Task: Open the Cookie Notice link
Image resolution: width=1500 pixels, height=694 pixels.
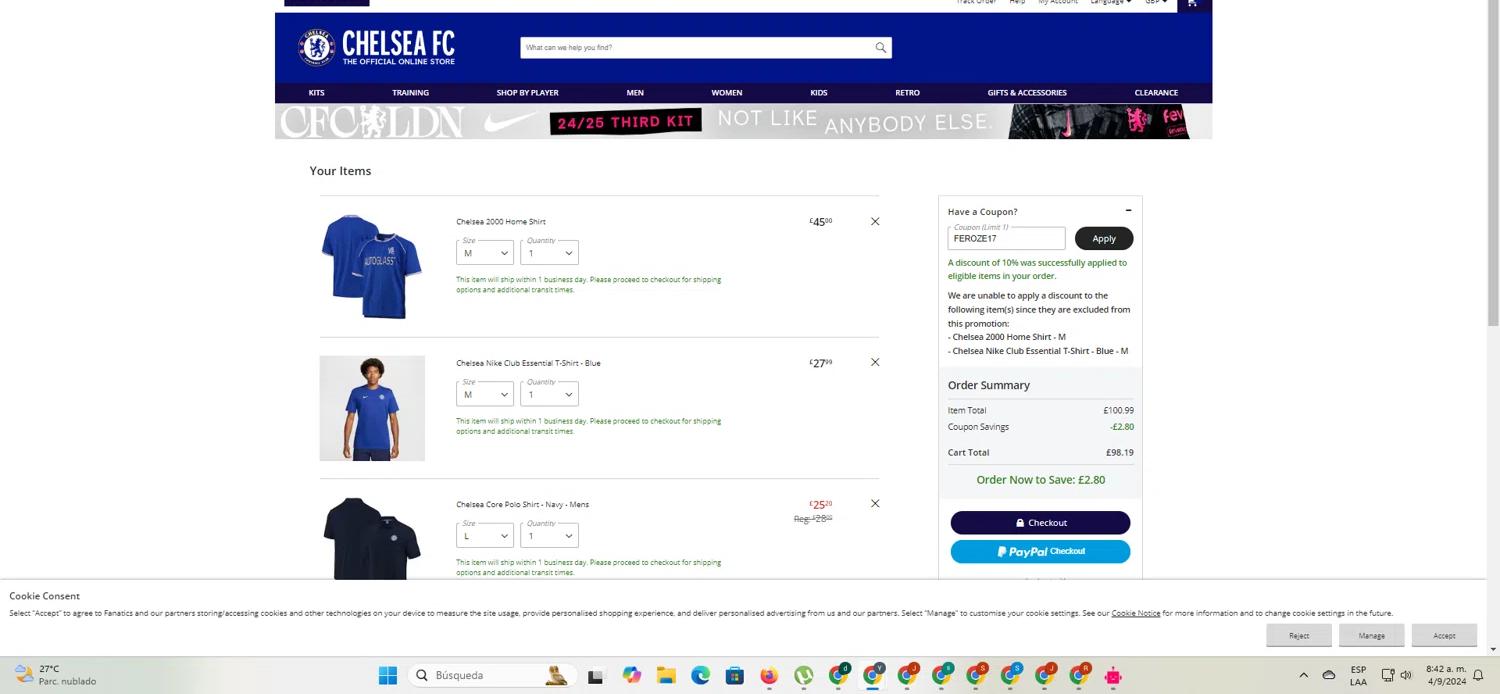Action: (x=1136, y=613)
